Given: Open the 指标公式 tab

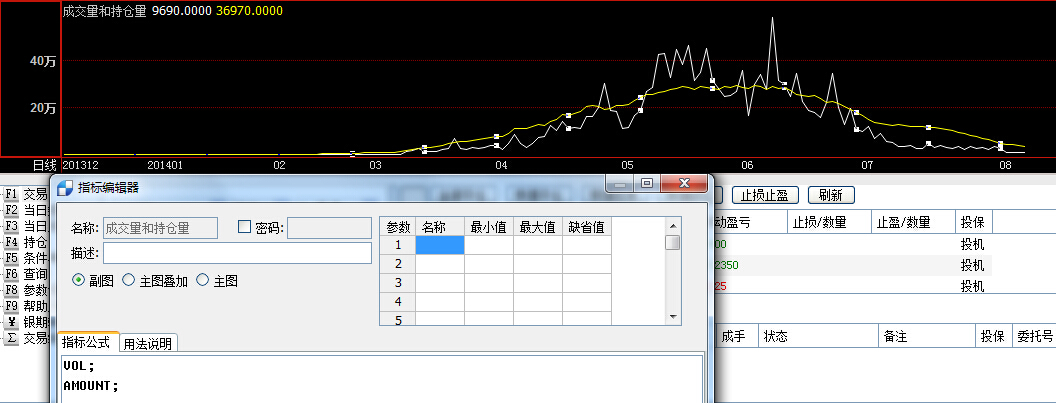Looking at the screenshot, I should (86, 343).
